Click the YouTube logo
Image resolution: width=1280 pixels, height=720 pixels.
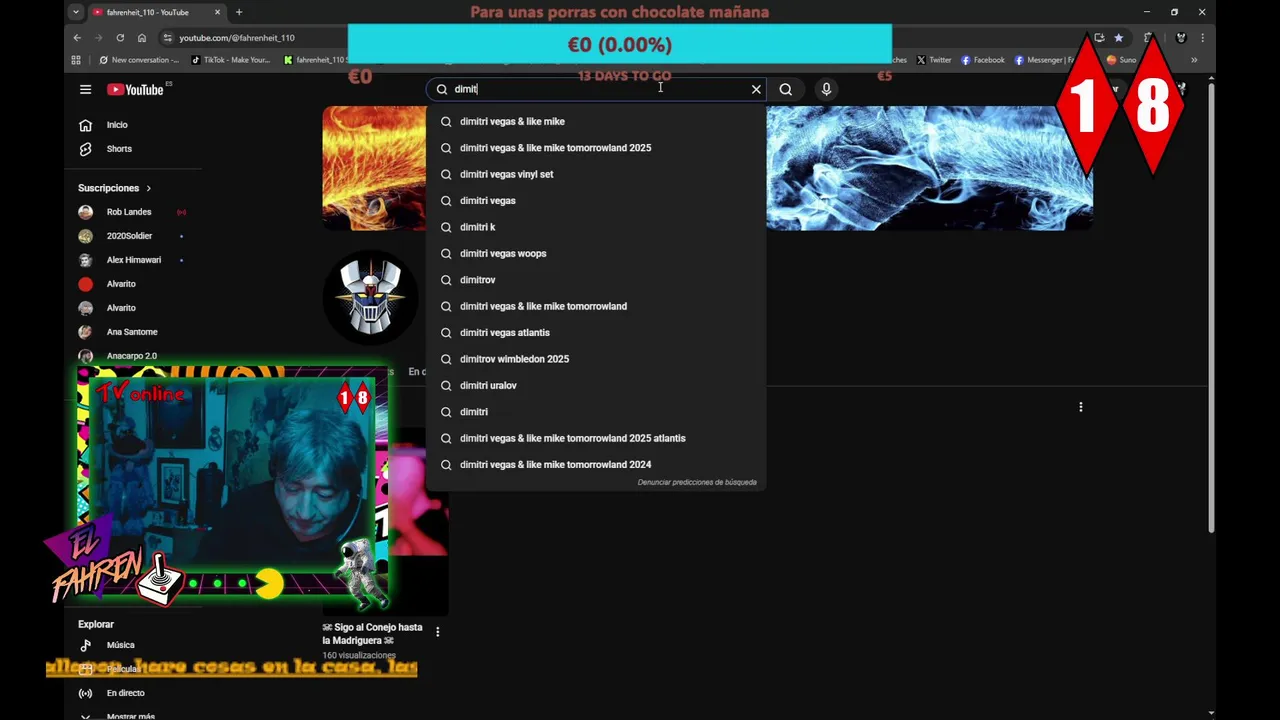coord(136,89)
